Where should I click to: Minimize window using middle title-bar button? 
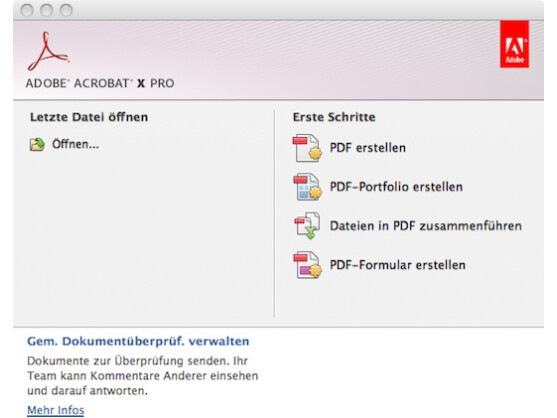tap(47, 10)
